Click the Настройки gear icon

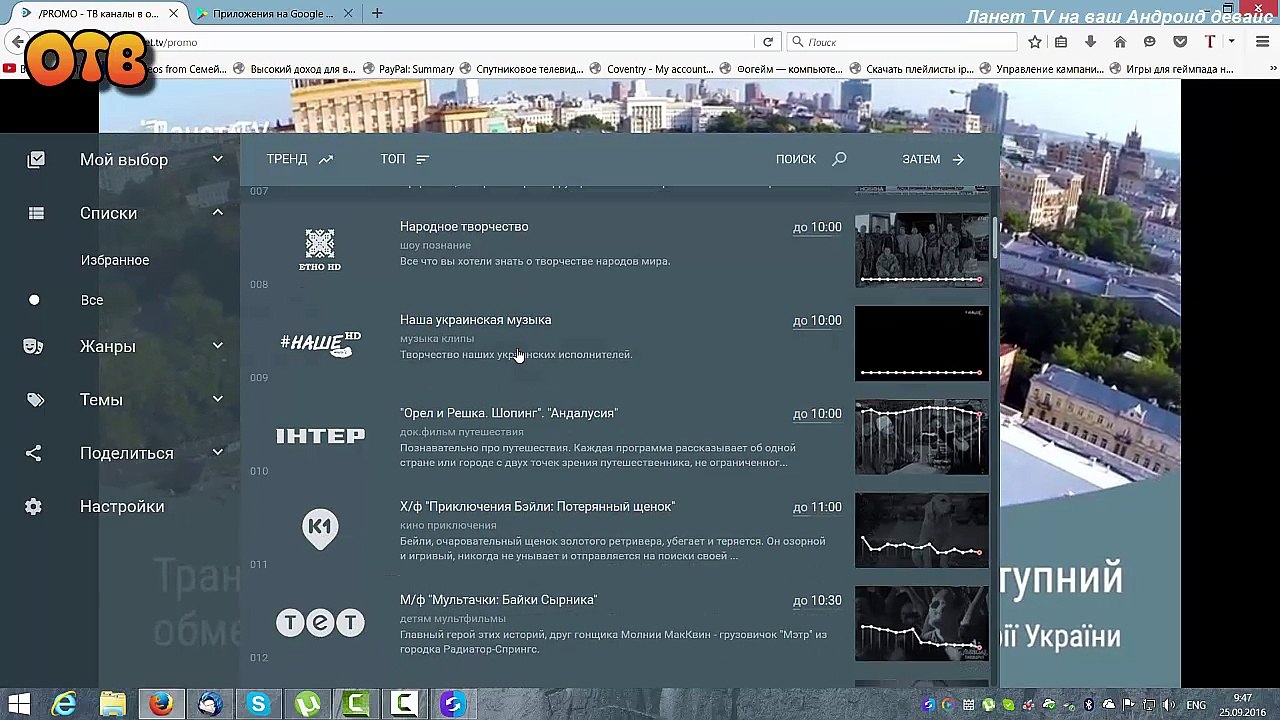click(x=34, y=507)
